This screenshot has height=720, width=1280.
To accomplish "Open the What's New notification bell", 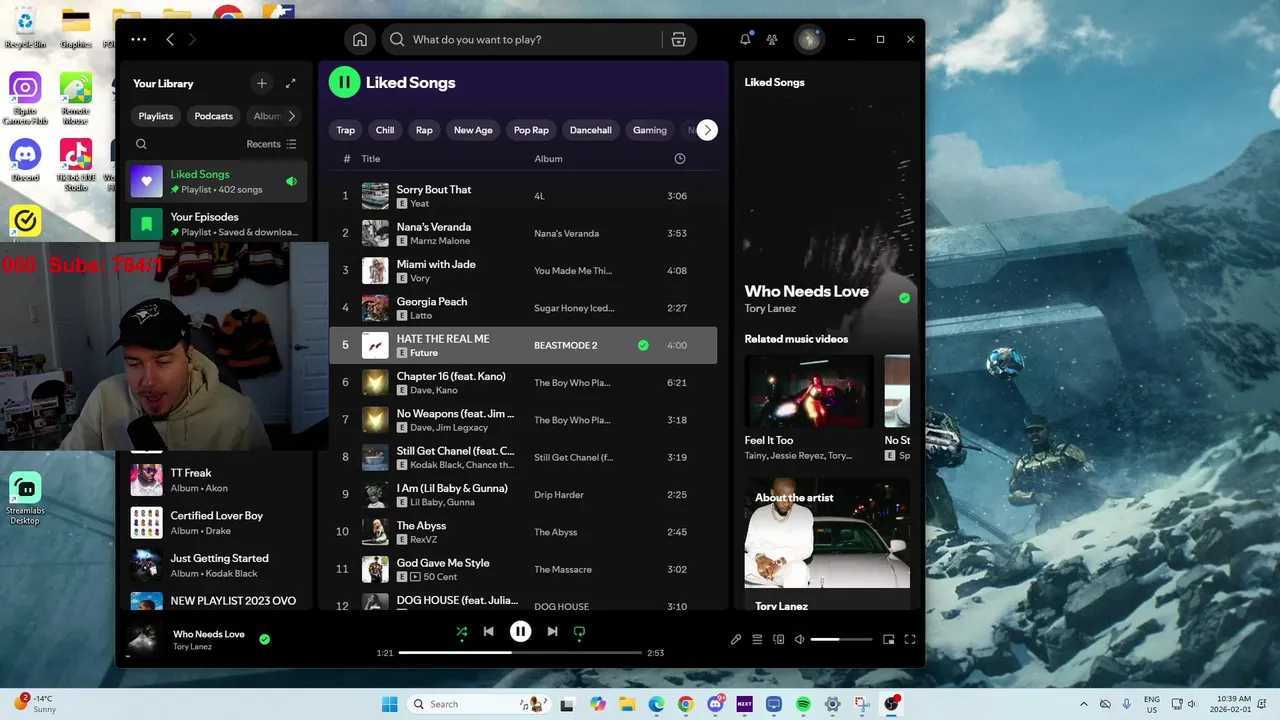I will coord(745,39).
